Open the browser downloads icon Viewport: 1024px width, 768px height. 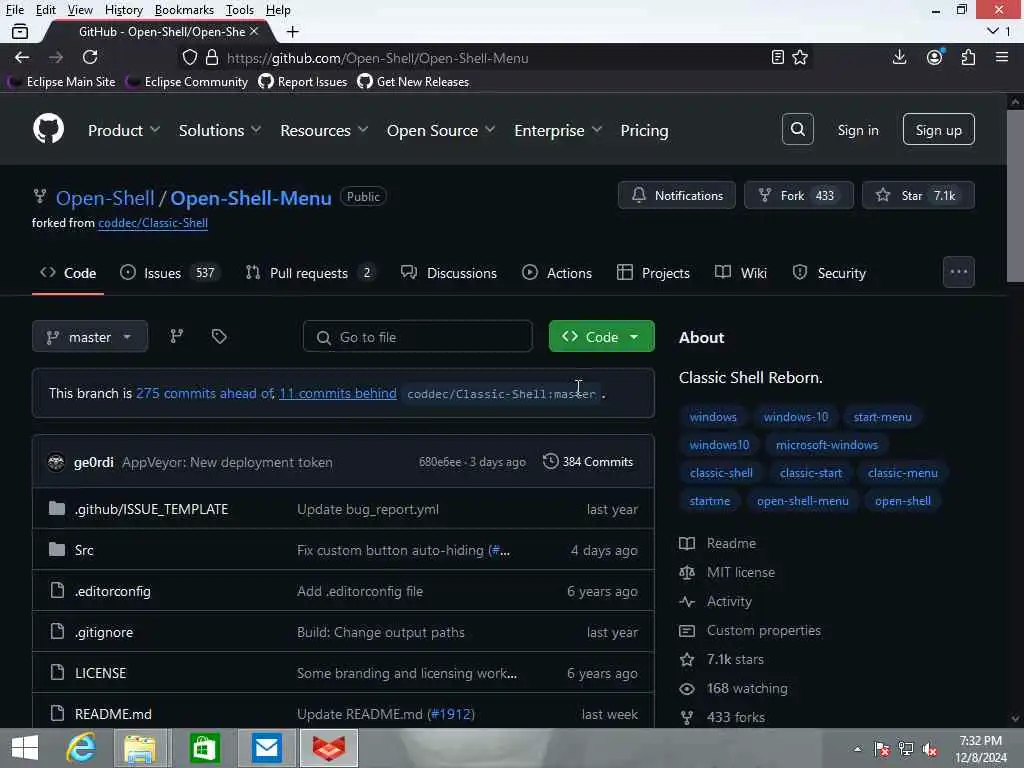899,57
